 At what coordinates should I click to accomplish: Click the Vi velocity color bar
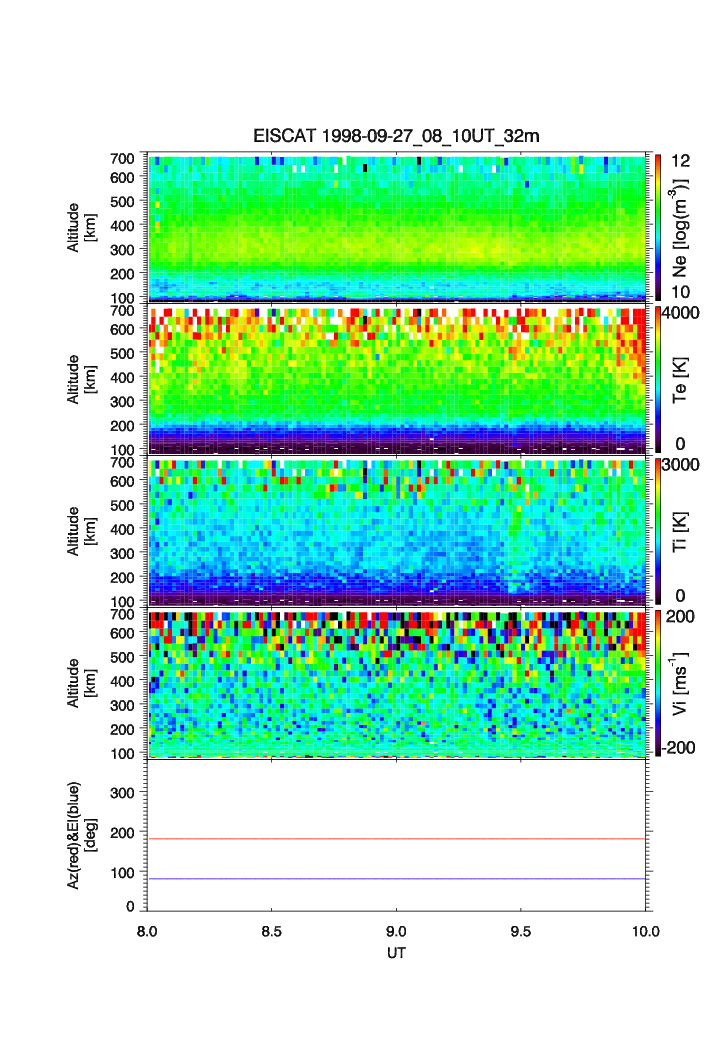[657, 682]
